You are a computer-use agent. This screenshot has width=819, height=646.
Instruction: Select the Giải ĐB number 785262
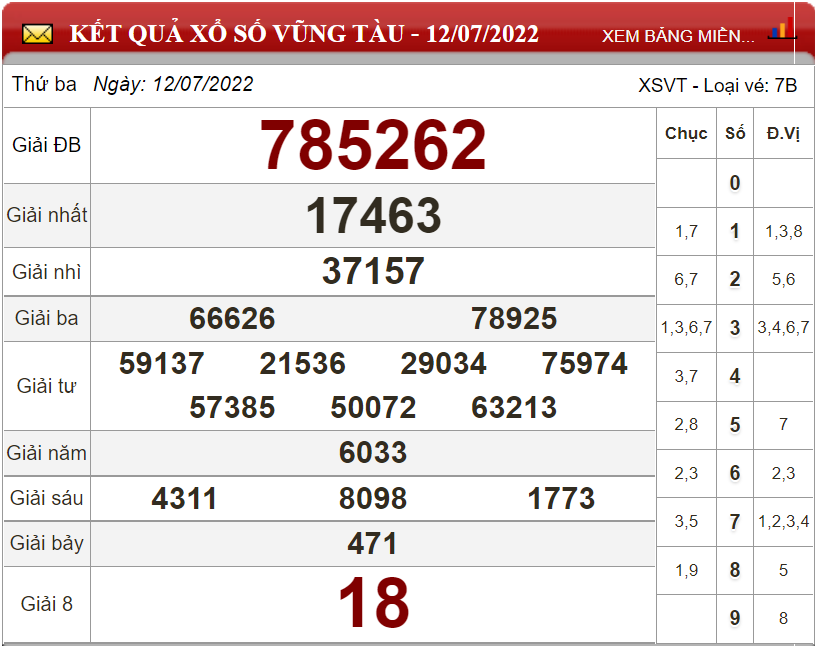click(x=373, y=145)
